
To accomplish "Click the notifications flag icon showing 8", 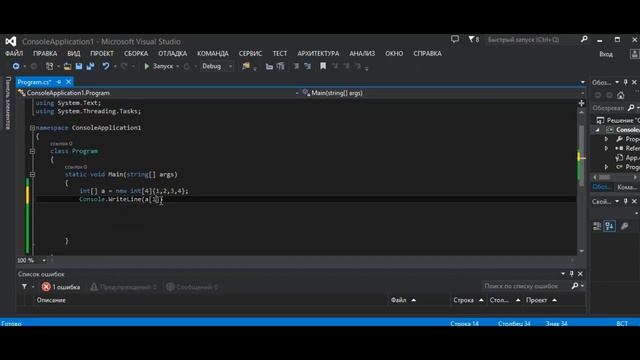I will (473, 39).
